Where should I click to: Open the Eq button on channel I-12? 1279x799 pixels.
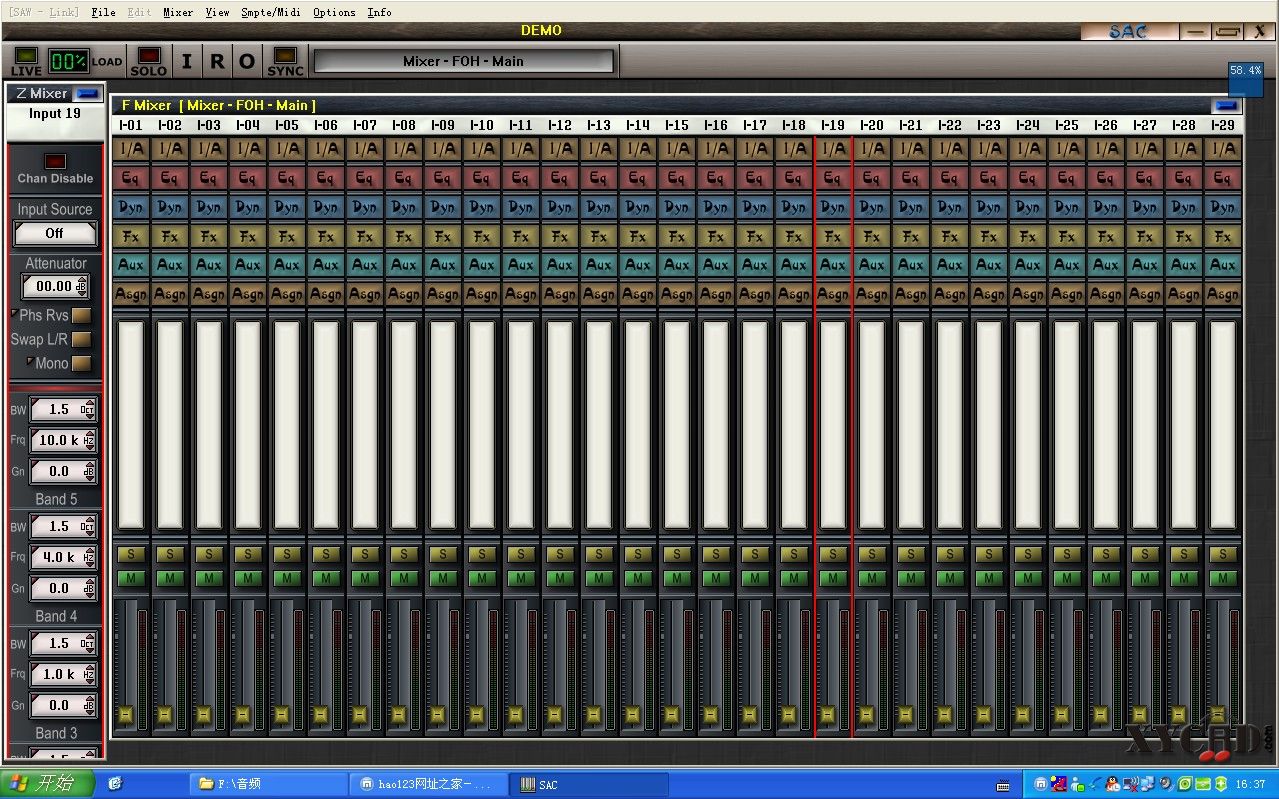[x=560, y=178]
